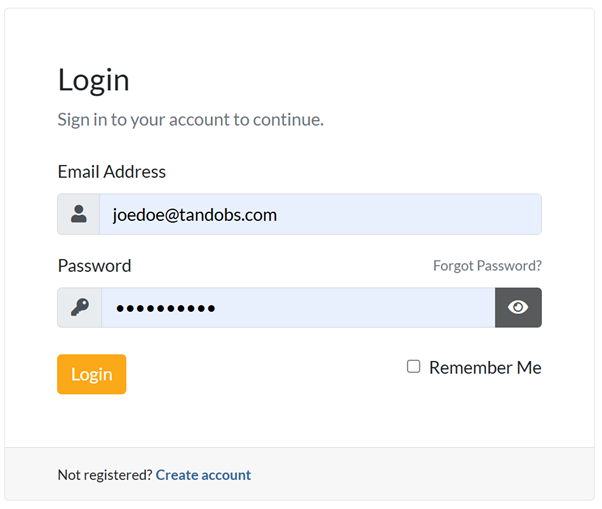
Task: Show password using the eye icon
Action: [518, 307]
